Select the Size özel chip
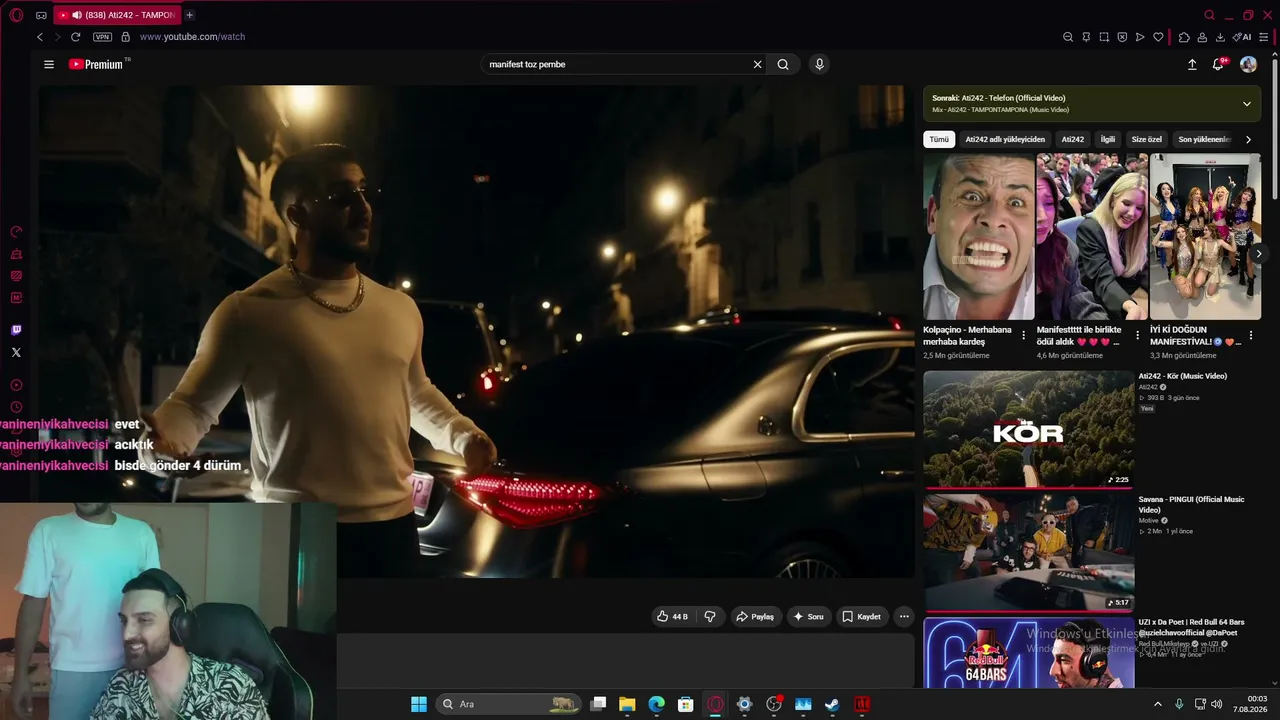The image size is (1280, 720). [x=1147, y=139]
